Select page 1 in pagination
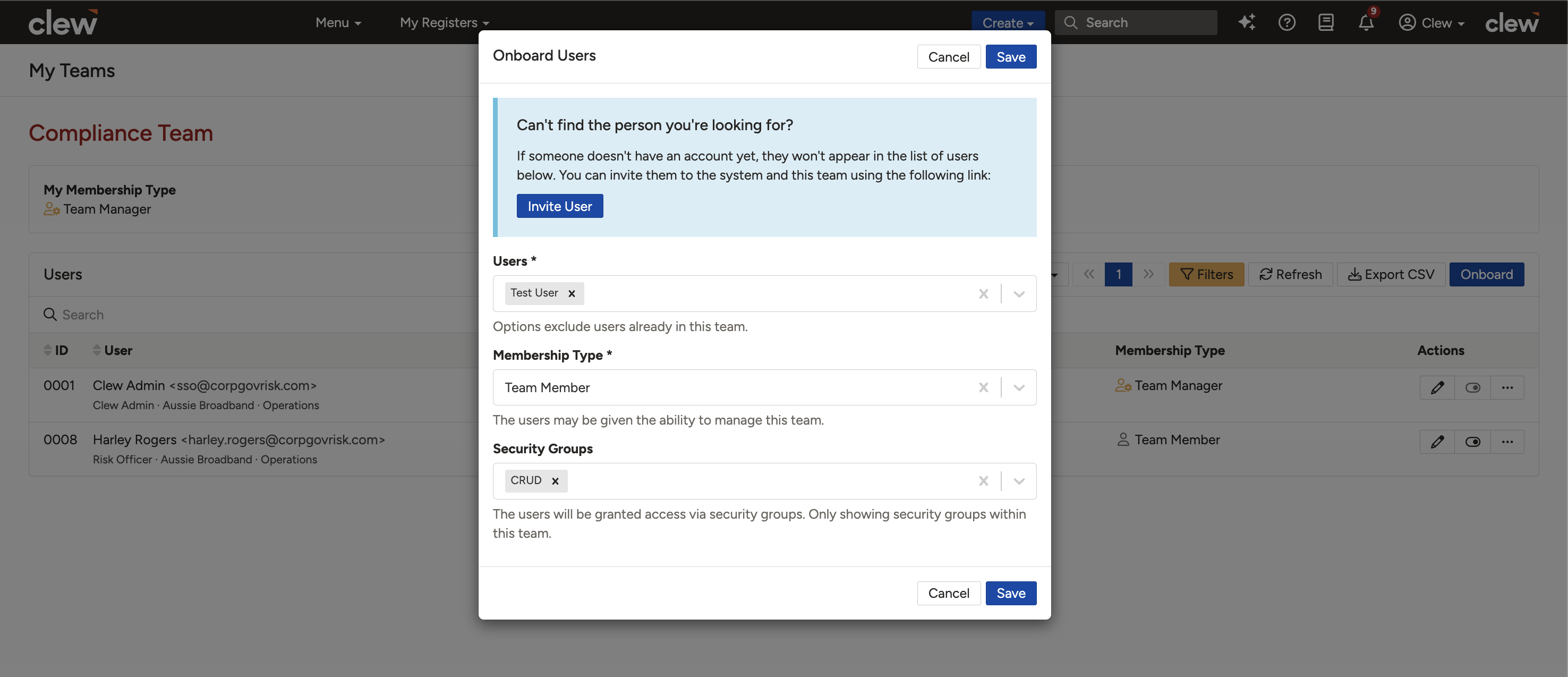This screenshot has width=1568, height=677. tap(1119, 275)
